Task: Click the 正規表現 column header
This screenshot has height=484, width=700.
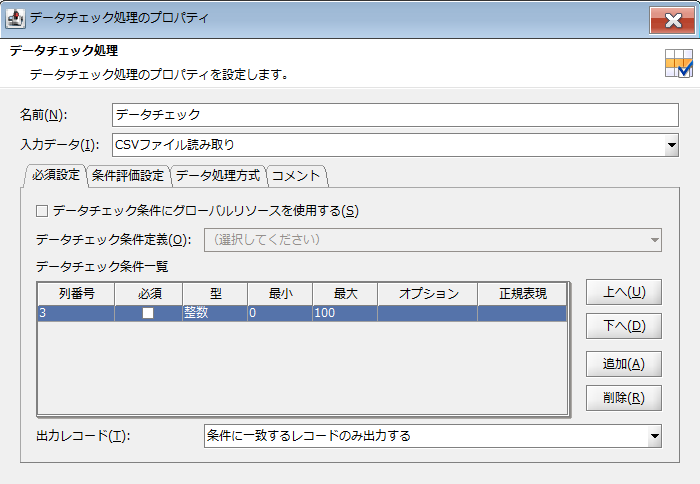Action: (x=523, y=293)
